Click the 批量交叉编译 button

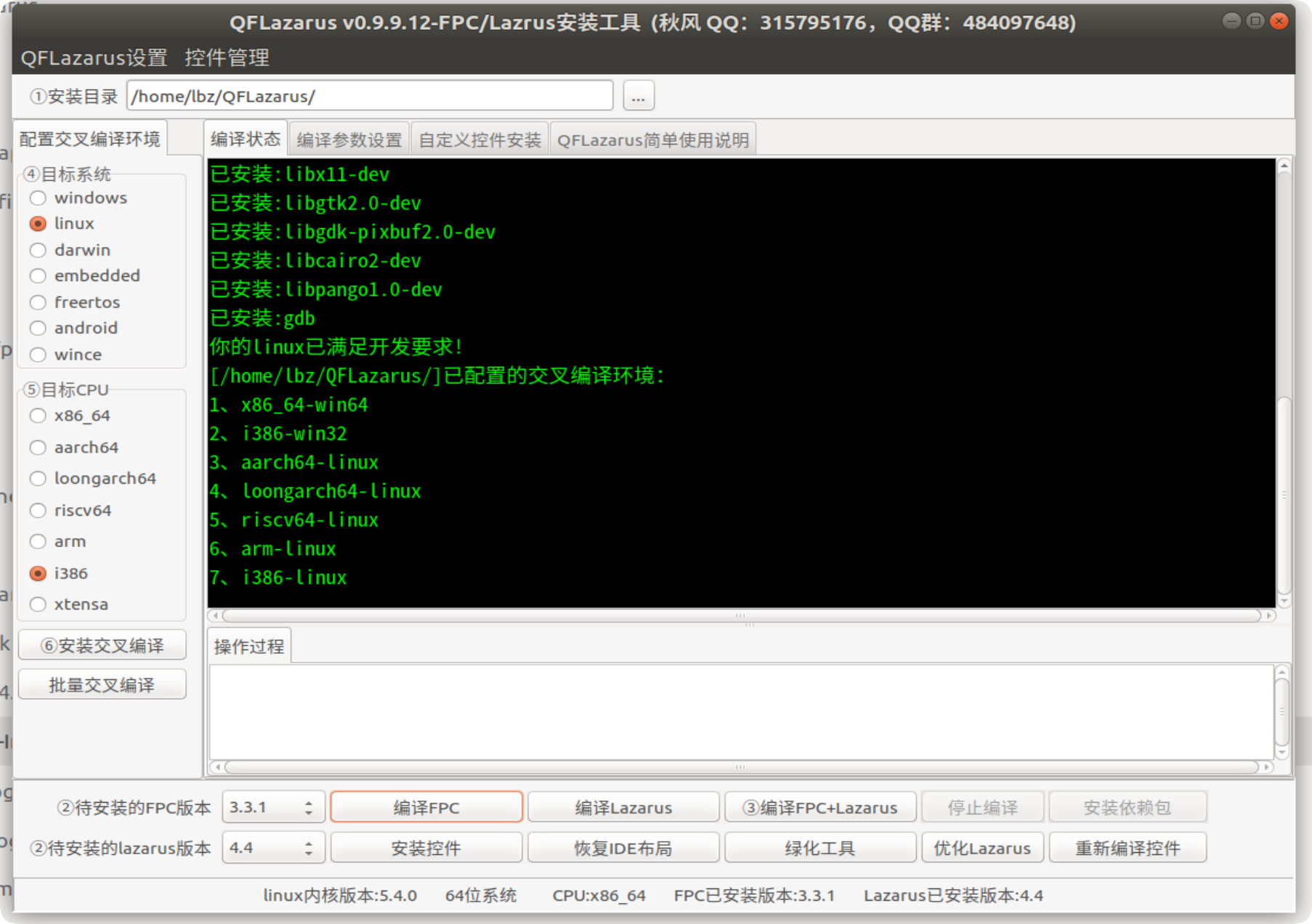(102, 684)
